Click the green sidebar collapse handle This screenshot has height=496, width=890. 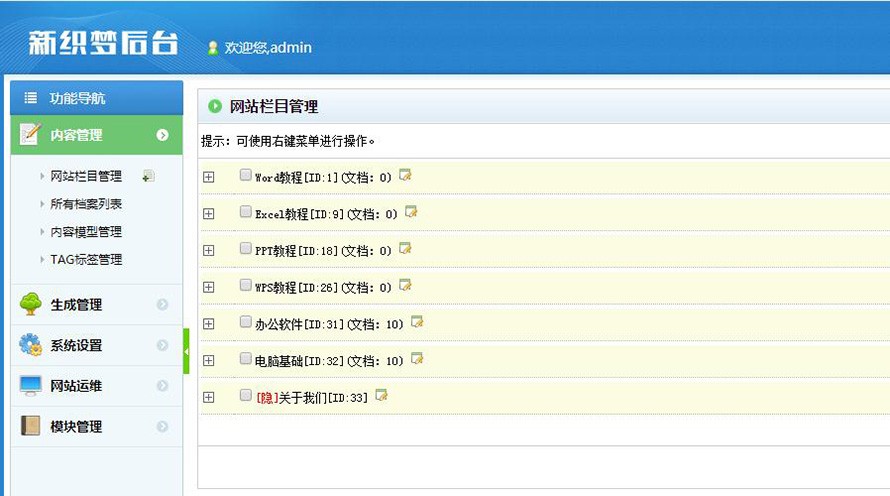[186, 351]
